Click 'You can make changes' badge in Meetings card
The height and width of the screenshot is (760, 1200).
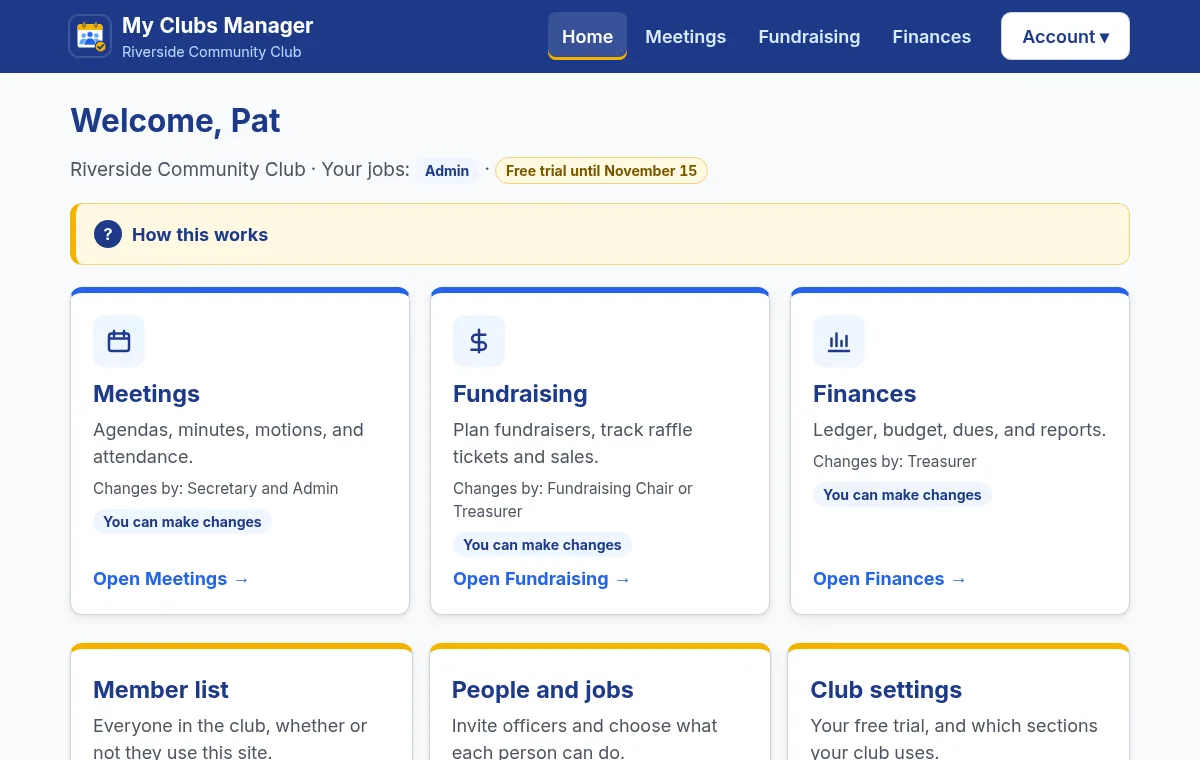[182, 522]
